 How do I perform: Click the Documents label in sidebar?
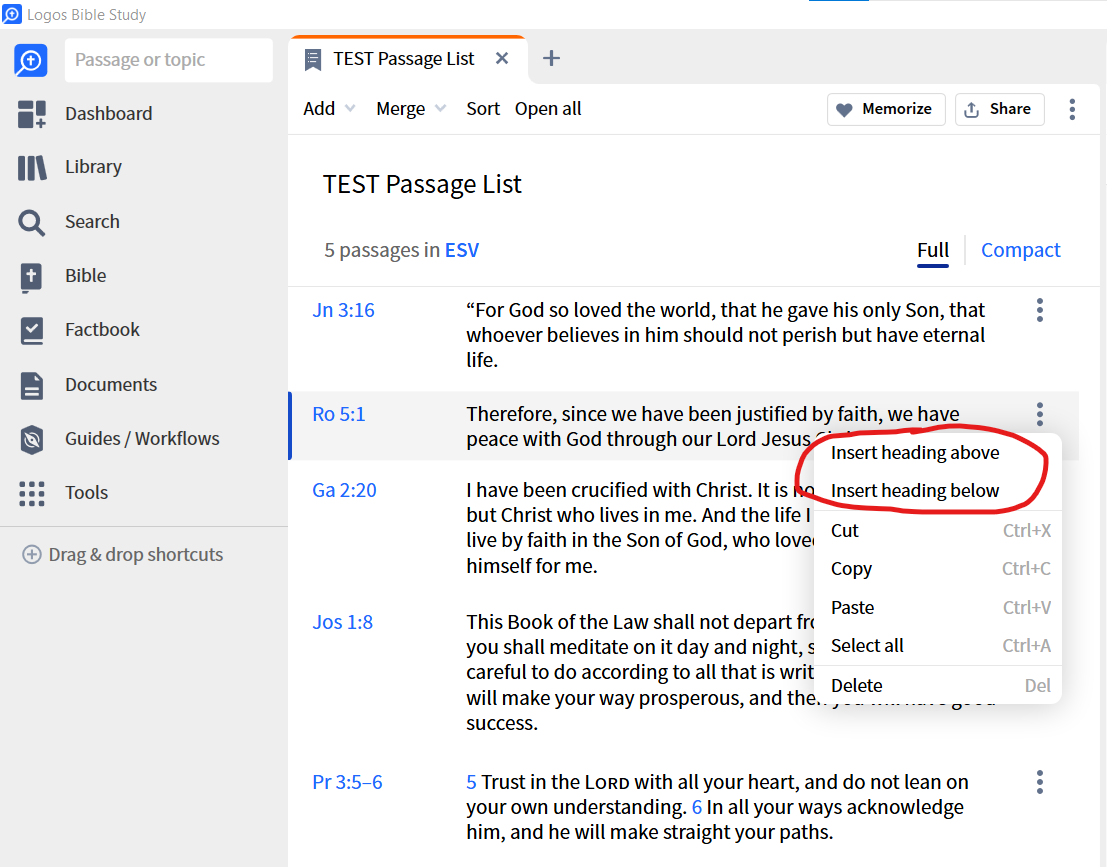click(111, 385)
